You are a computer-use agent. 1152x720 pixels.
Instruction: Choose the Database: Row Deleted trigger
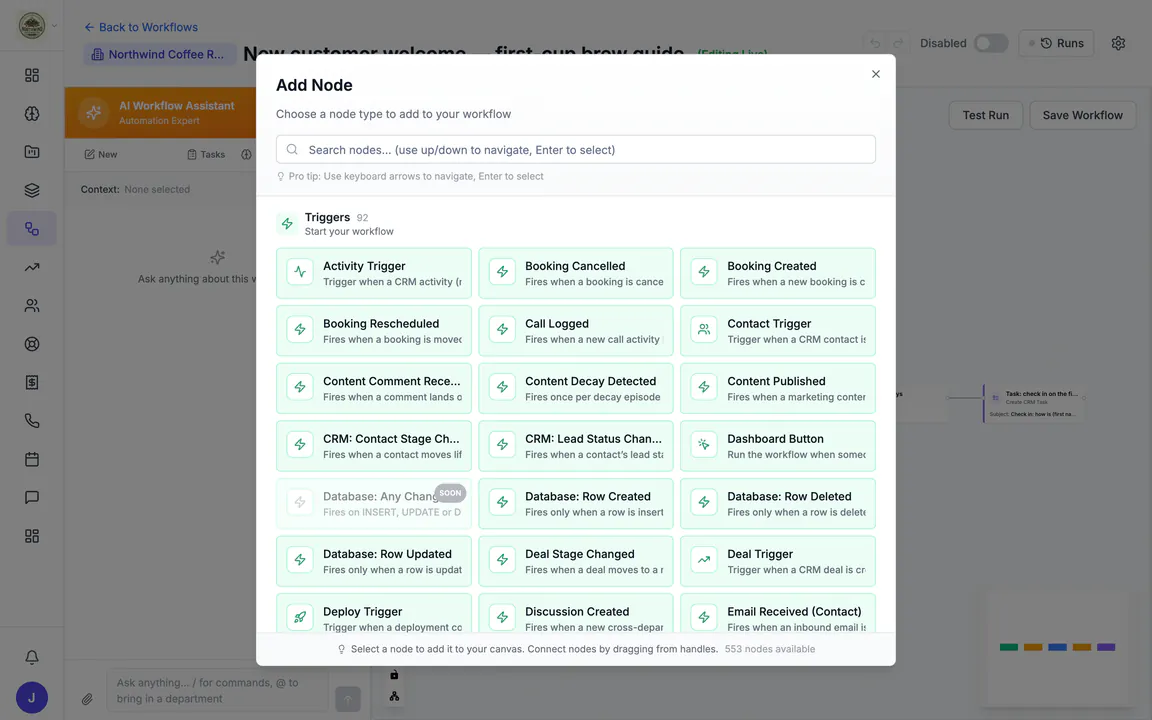point(777,504)
